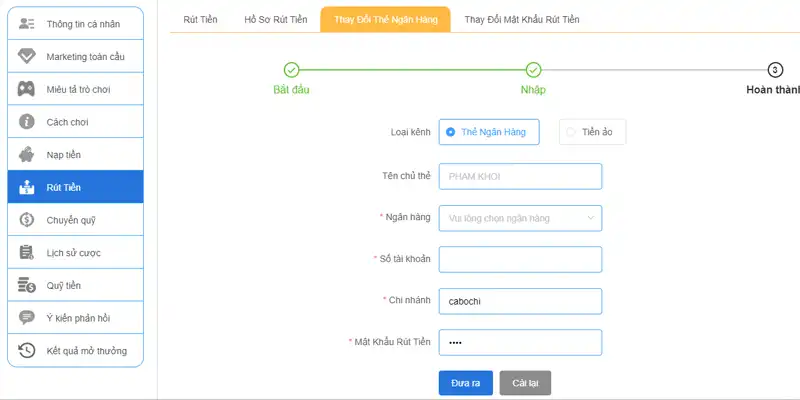
Task: Select the Tiền ảo radio option
Action: [x=571, y=132]
